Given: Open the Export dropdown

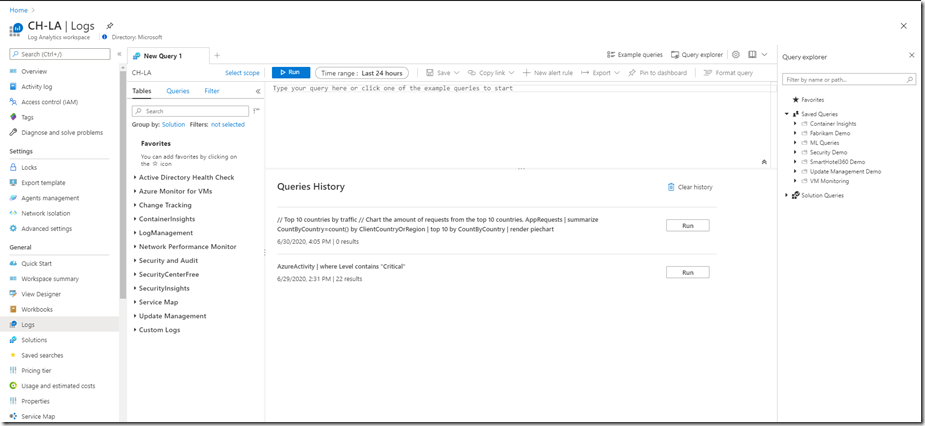Looking at the screenshot, I should click(x=600, y=73).
